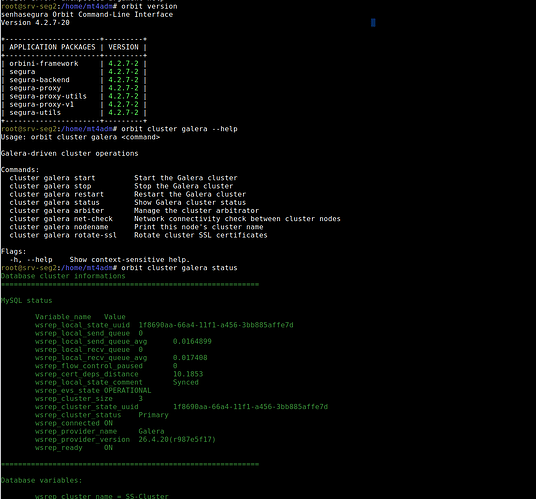Click the 'APPLICATION PACKAGES' table header
Viewport: 536px width, 499px height.
point(52,47)
